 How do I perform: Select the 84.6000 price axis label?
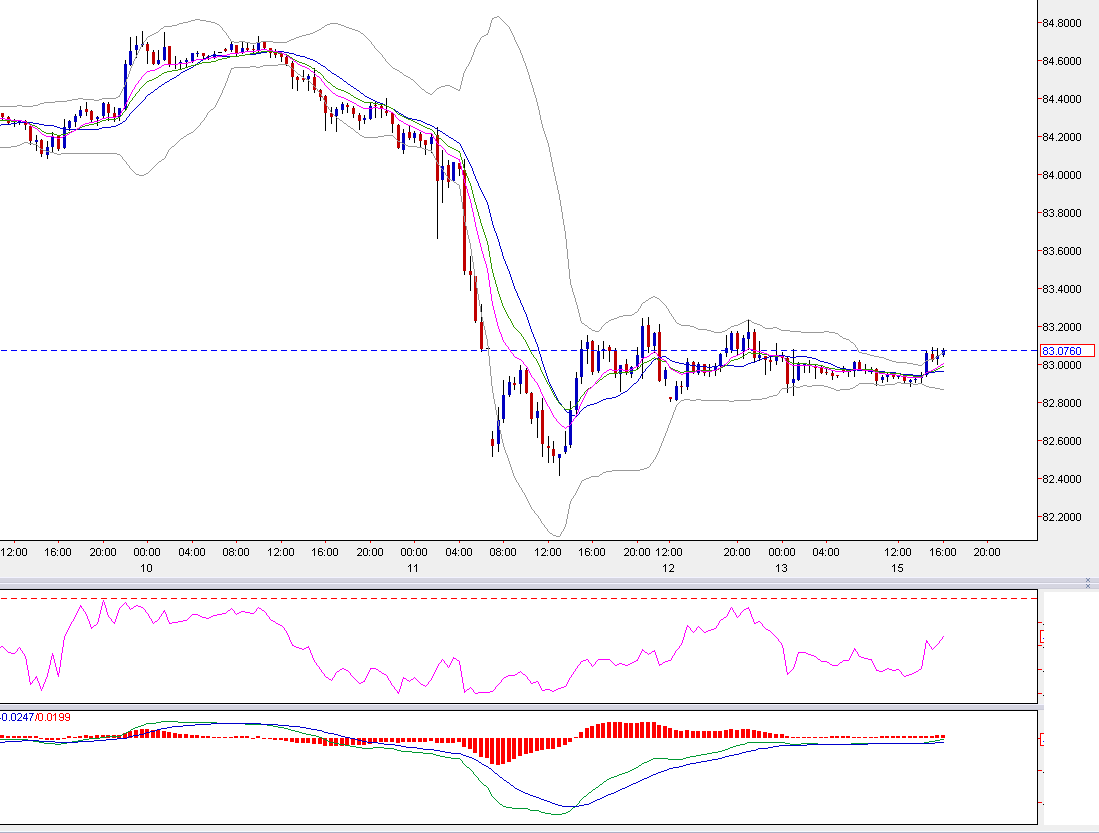[x=1062, y=61]
